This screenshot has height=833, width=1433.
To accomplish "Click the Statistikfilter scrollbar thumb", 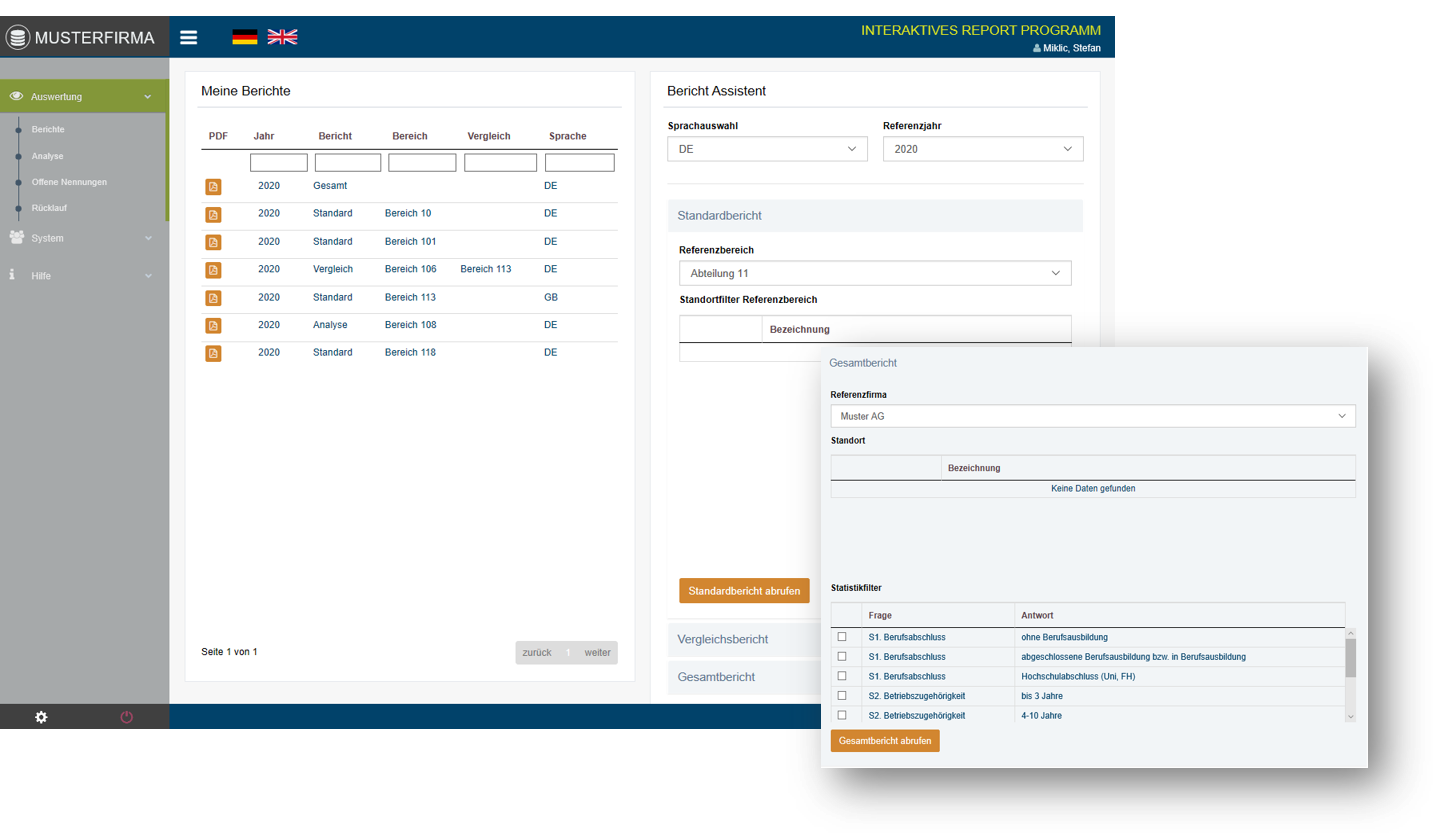I will point(1350,658).
